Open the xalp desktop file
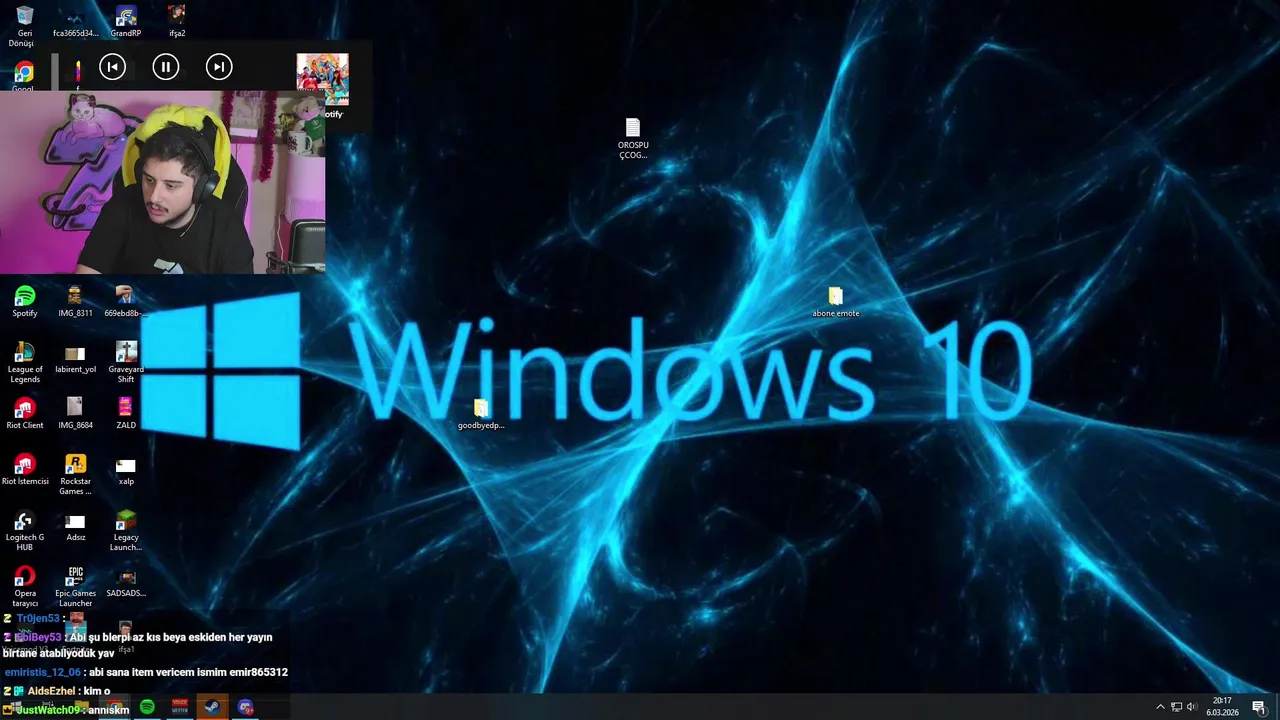The width and height of the screenshot is (1280, 720). pyautogui.click(x=125, y=472)
